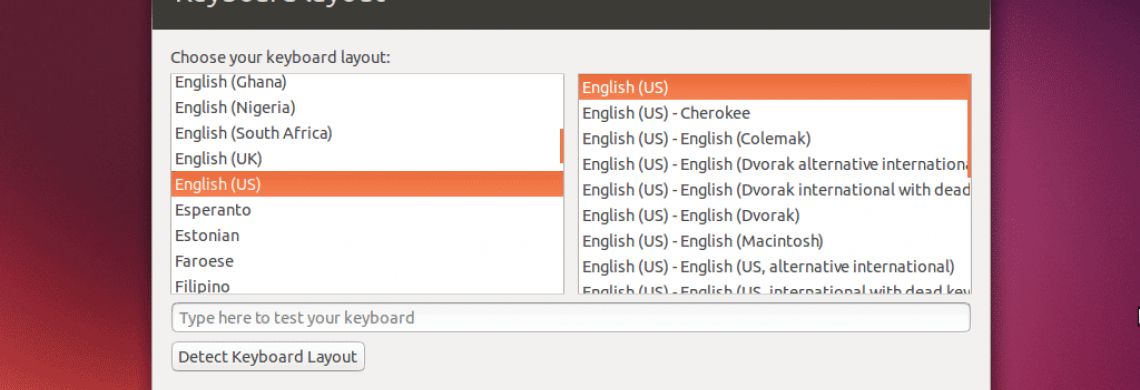Choose English (US) - Cherokee variant

[x=774, y=113]
